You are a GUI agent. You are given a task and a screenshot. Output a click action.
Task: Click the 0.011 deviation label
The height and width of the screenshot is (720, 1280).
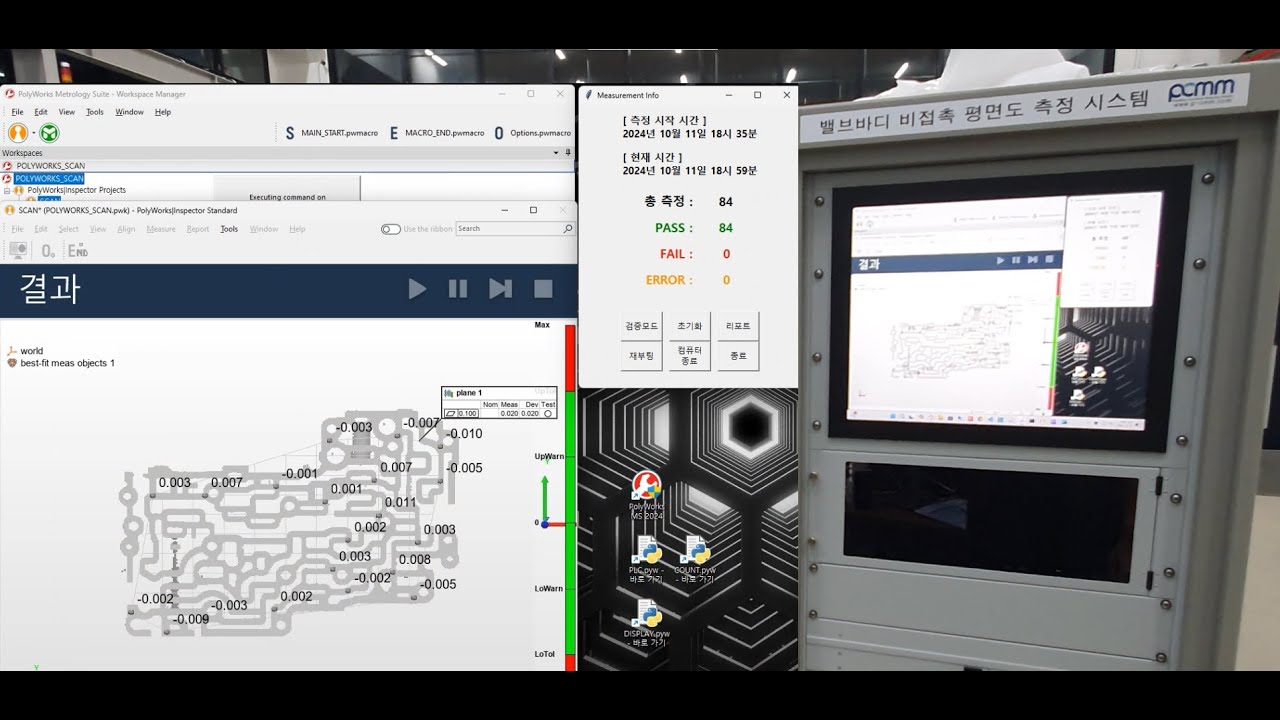click(400, 503)
